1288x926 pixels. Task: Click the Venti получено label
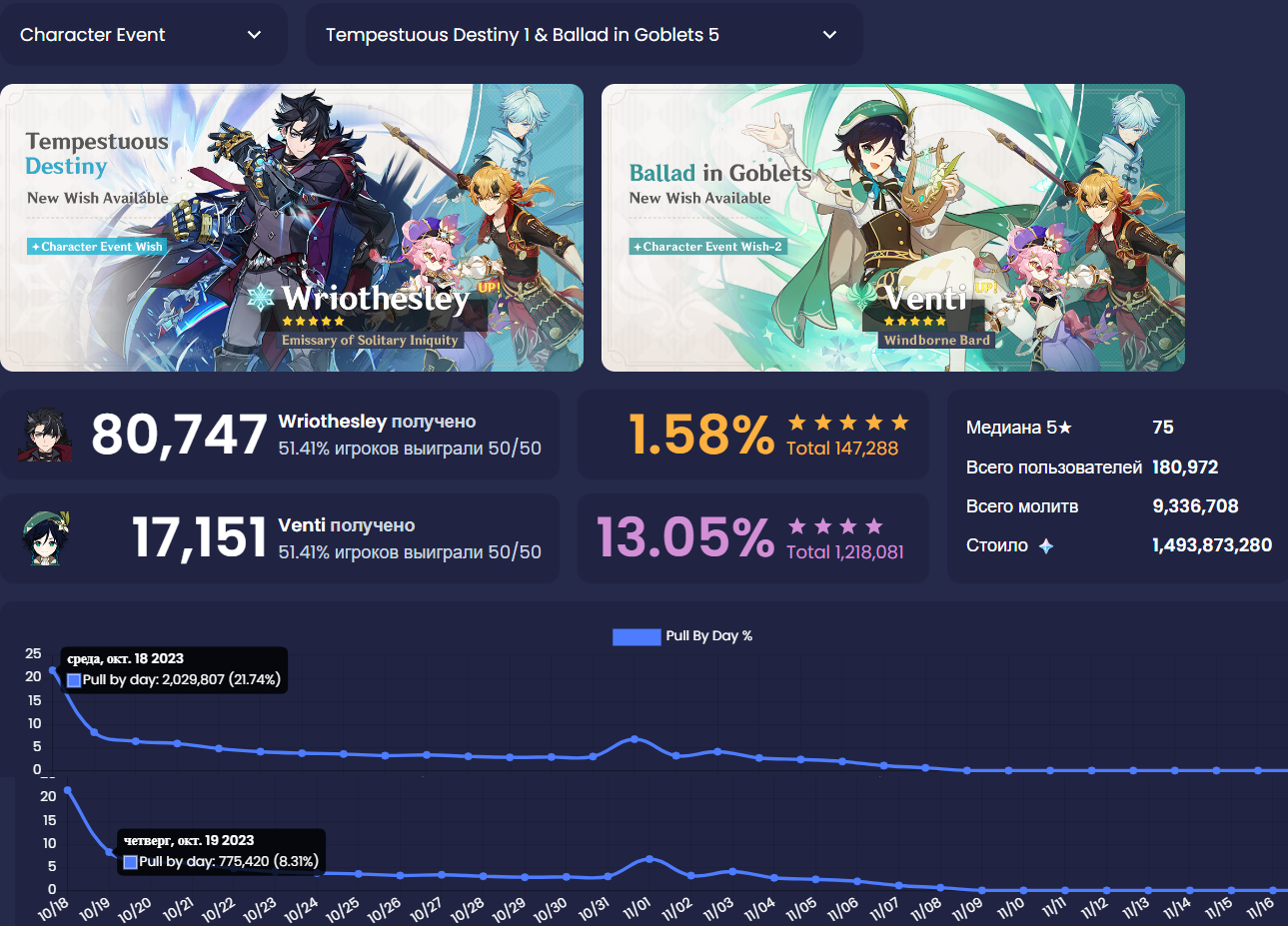pos(347,525)
